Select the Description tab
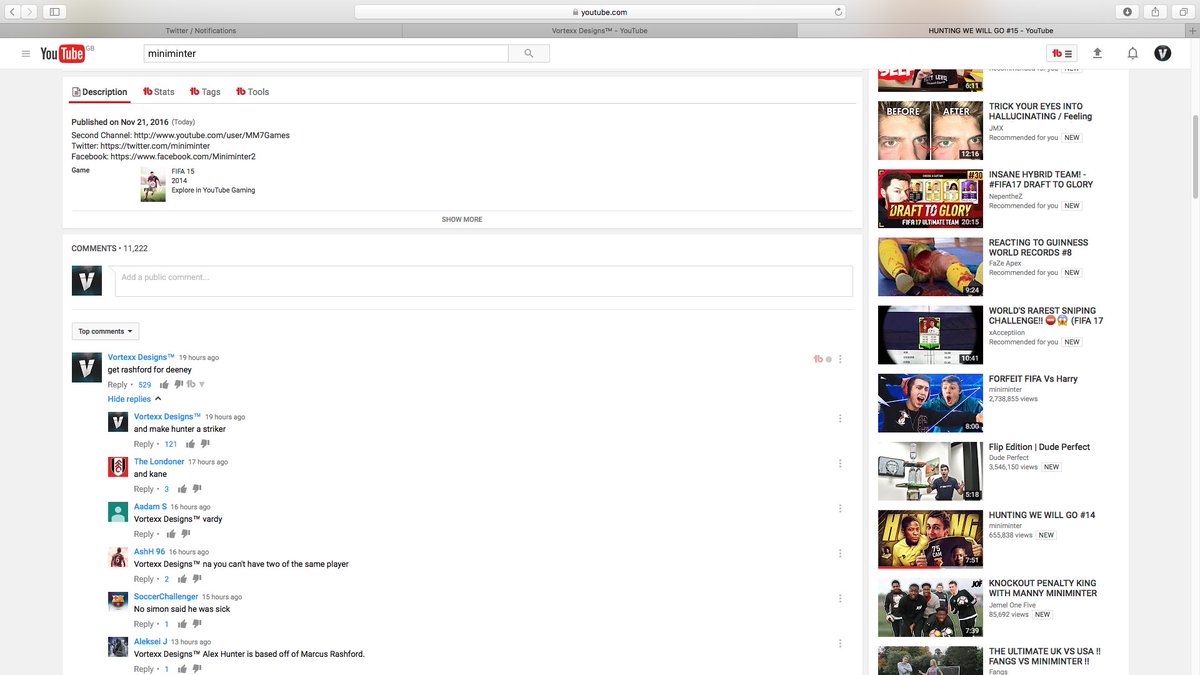Image resolution: width=1200 pixels, height=675 pixels. click(100, 92)
